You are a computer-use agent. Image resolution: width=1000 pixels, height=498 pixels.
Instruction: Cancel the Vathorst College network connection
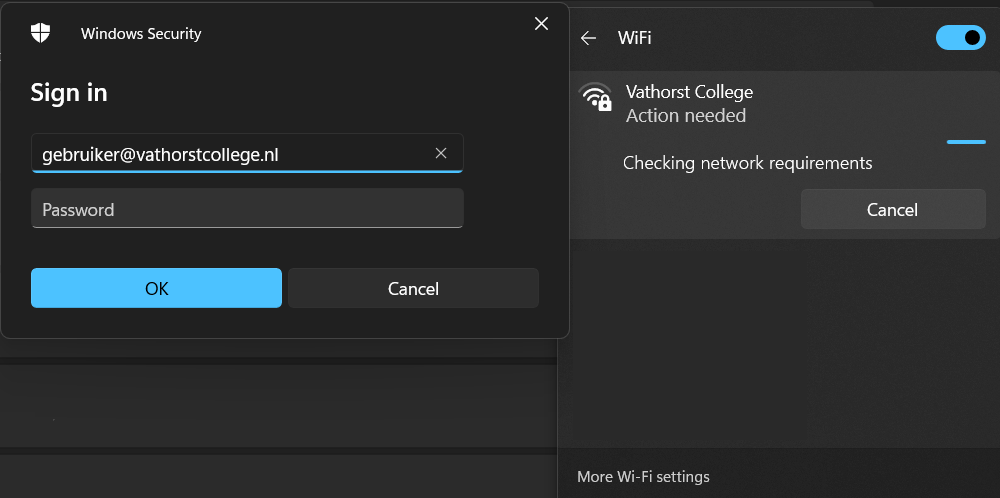click(x=892, y=209)
